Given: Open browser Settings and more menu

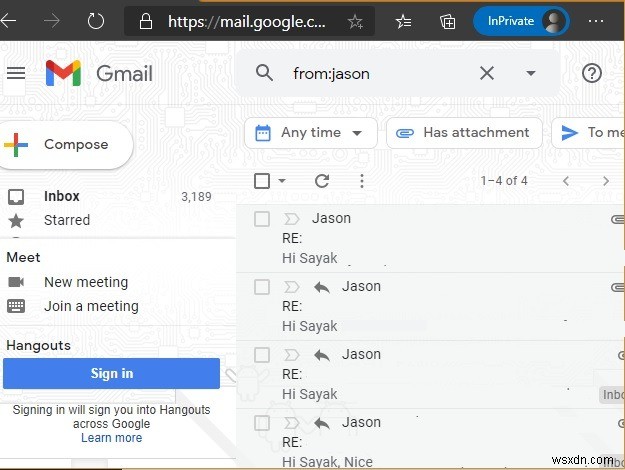Looking at the screenshot, I should pos(596,21).
